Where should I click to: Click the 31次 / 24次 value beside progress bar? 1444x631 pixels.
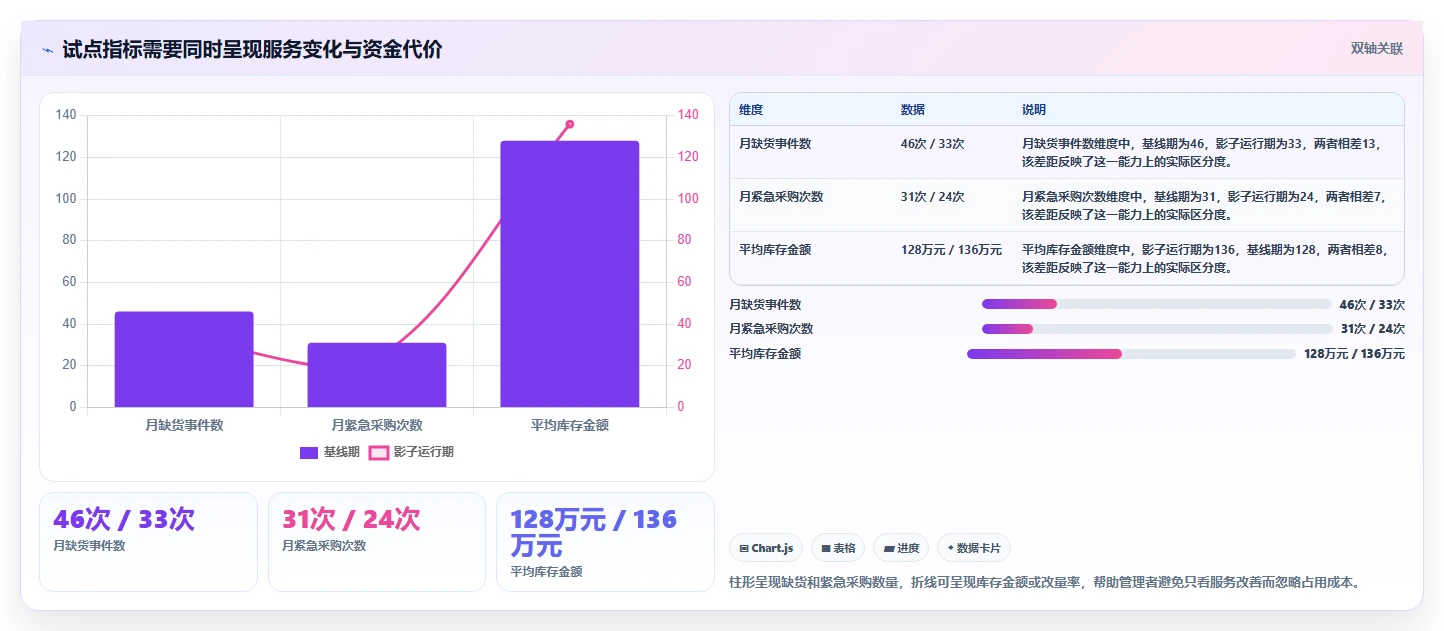pos(1372,329)
